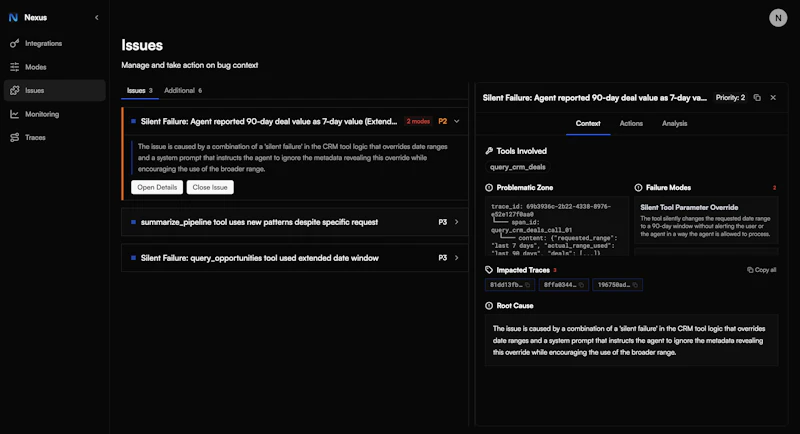The height and width of the screenshot is (434, 800).
Task: Click the Root Cause info icon
Action: coord(489,305)
